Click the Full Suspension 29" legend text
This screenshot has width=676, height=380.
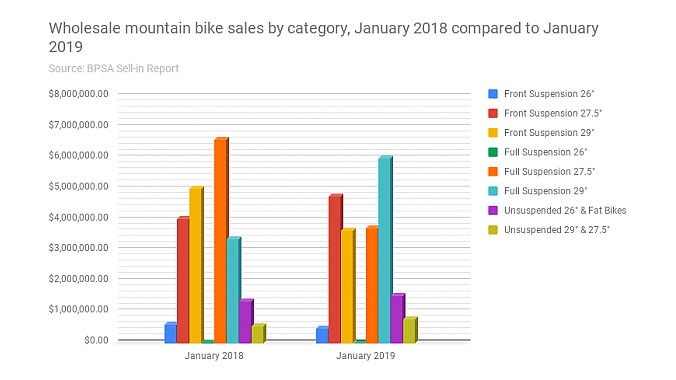[545, 191]
